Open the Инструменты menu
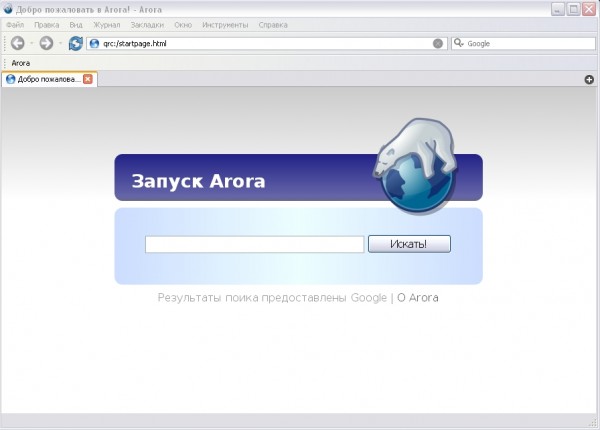 click(x=225, y=25)
